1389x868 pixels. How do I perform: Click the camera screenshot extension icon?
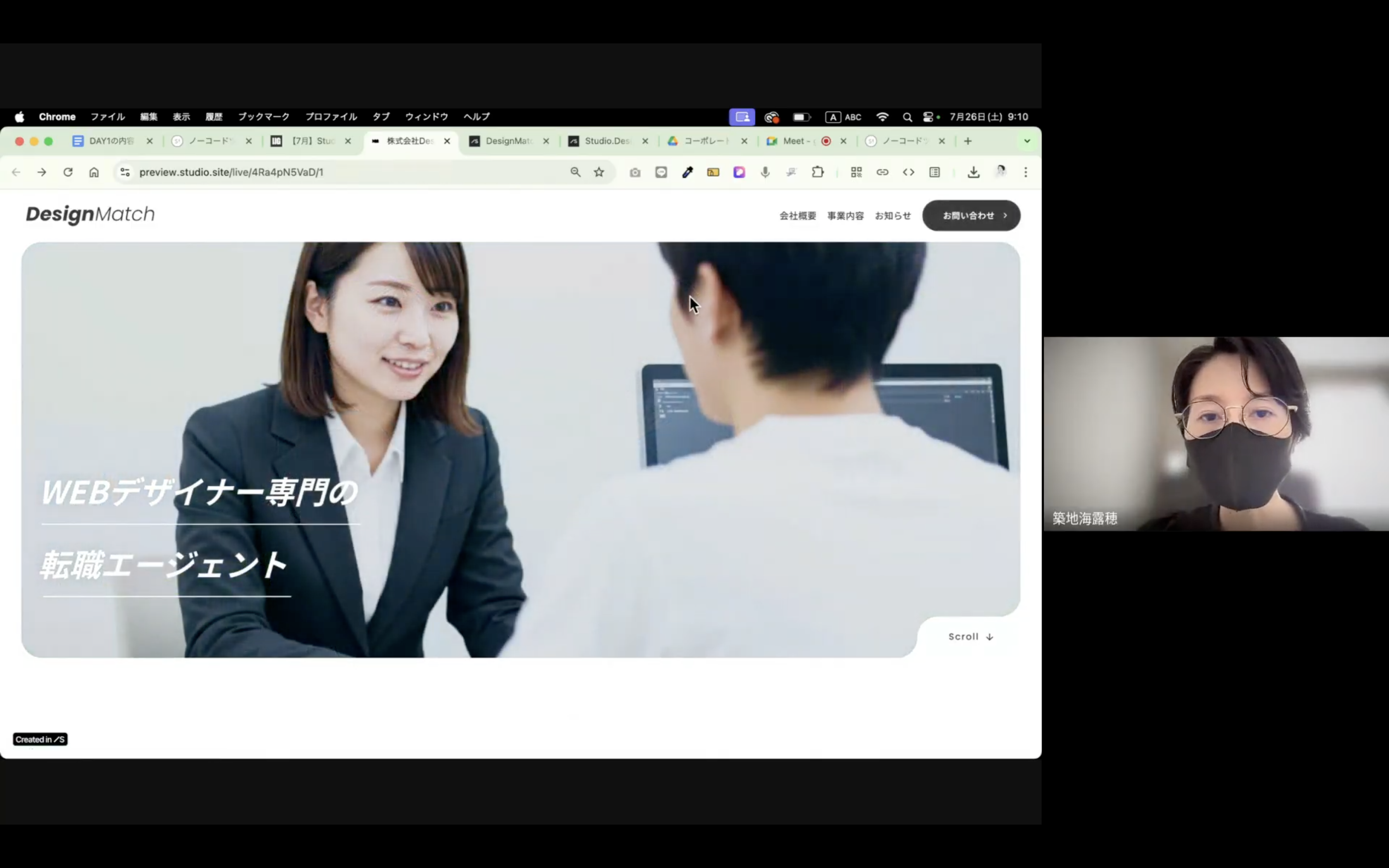coord(635,172)
